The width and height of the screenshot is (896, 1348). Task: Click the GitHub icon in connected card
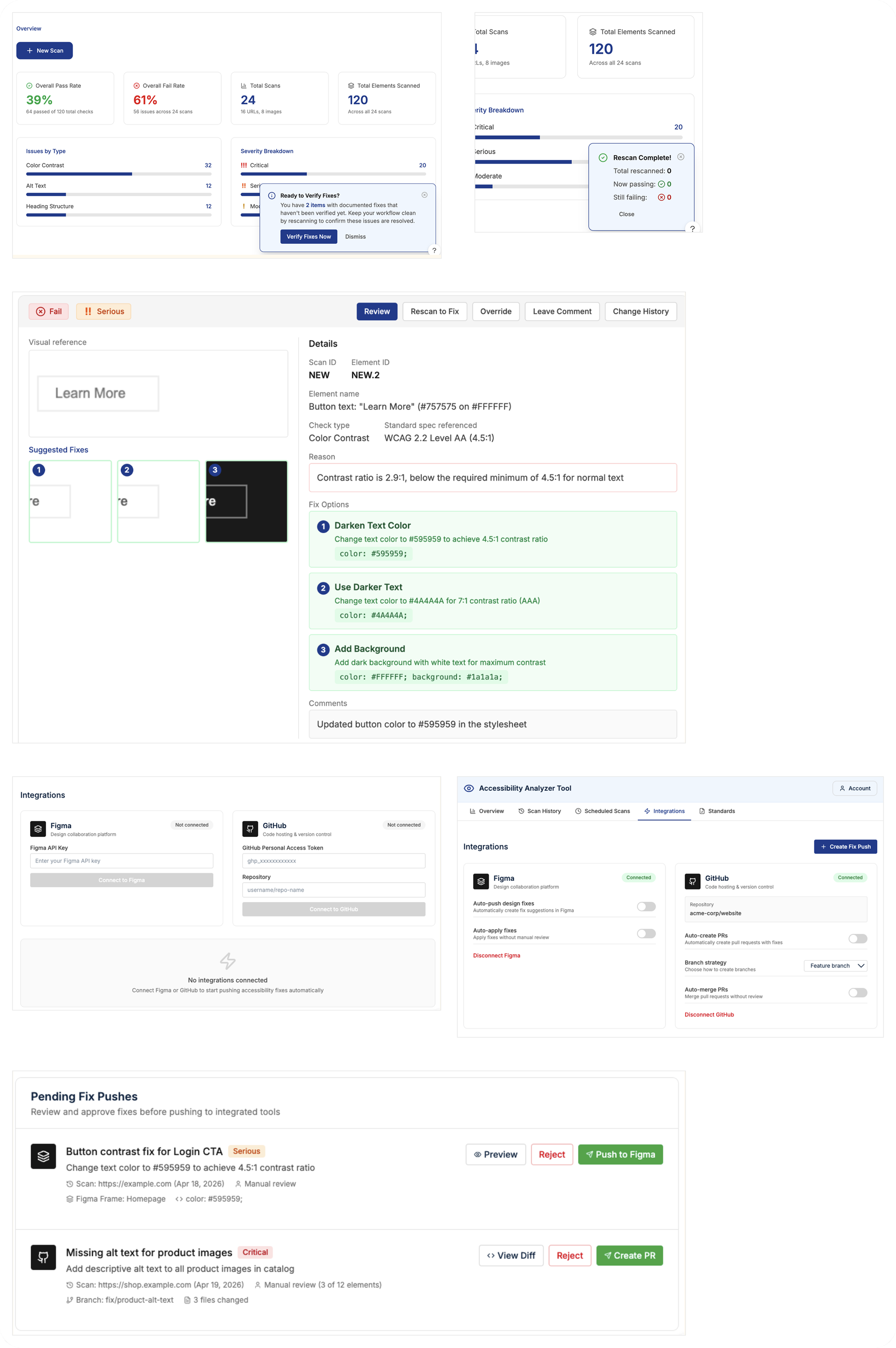coord(692,881)
